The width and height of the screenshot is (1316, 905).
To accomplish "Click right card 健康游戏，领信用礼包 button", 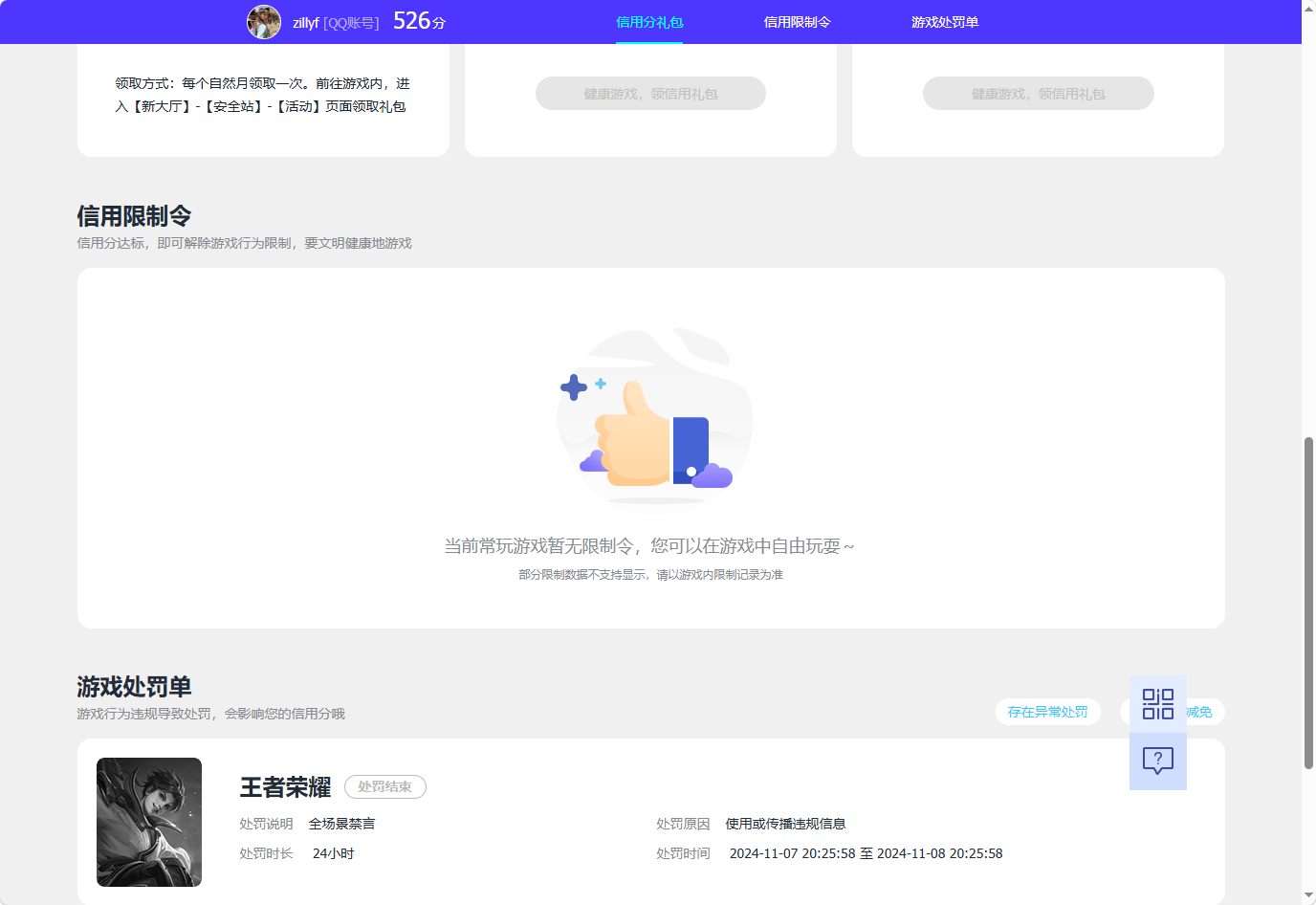I will [1038, 94].
